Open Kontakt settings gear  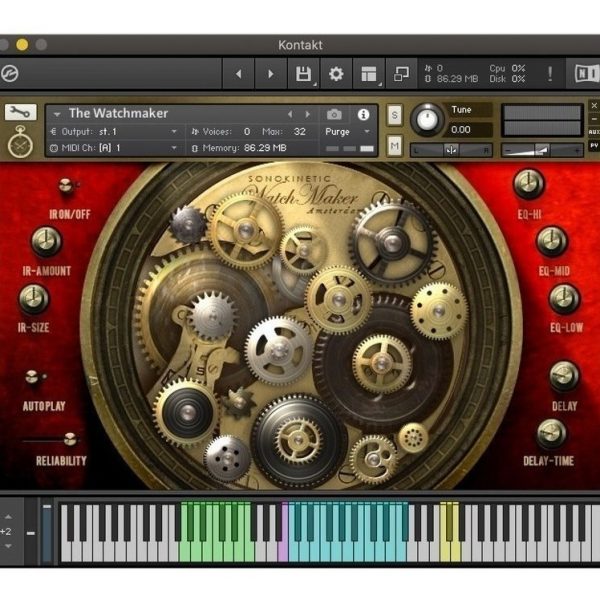click(x=336, y=73)
